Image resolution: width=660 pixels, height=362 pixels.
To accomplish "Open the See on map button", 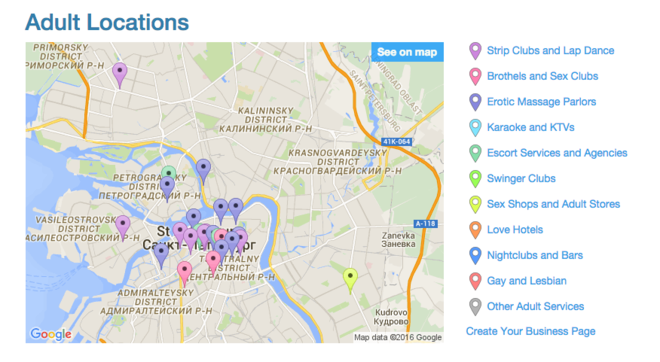I will click(x=407, y=52).
